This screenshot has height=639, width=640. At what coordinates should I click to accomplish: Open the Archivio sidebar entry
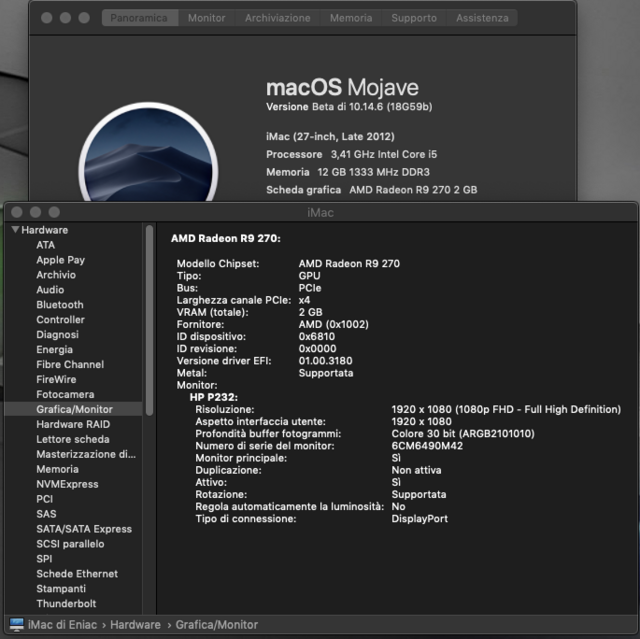point(56,275)
